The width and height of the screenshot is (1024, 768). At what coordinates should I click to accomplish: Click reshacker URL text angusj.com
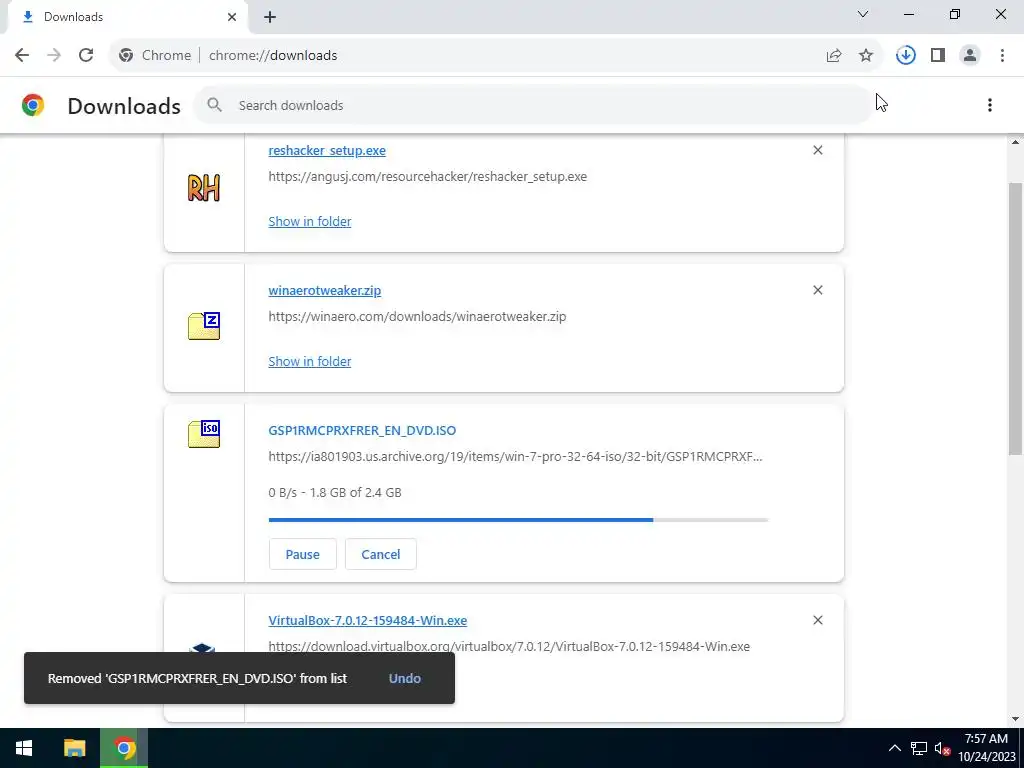point(428,176)
